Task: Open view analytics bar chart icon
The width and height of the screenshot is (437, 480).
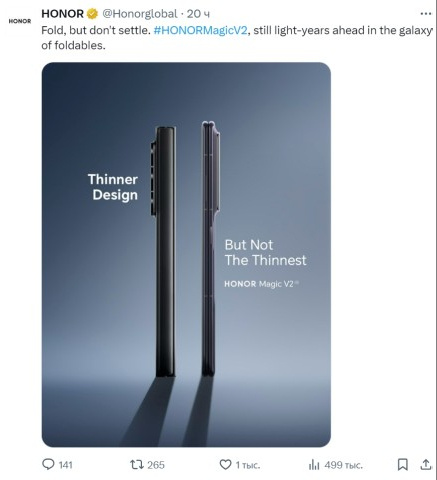Action: (314, 464)
